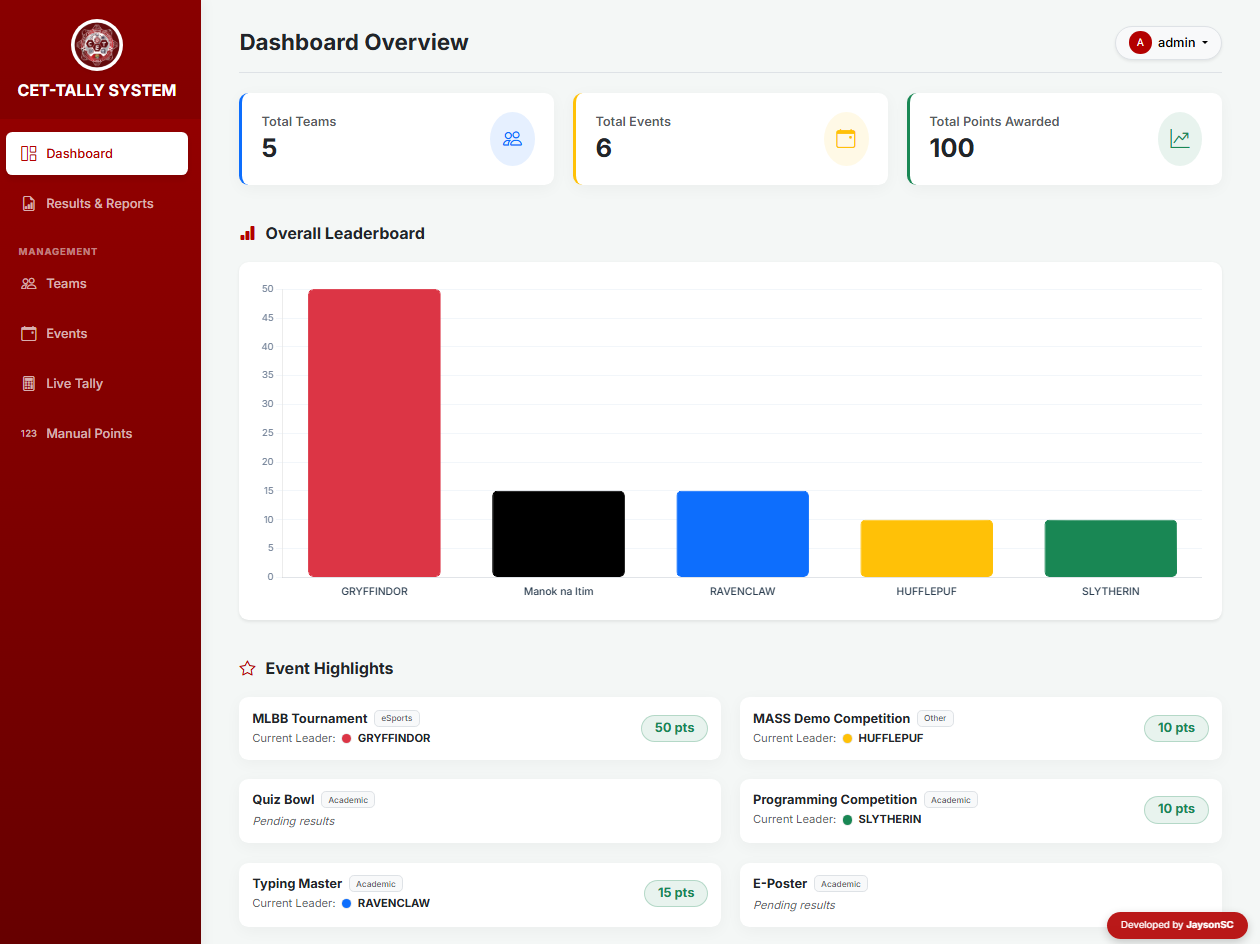This screenshot has width=1260, height=944.
Task: Click the CET-TALLY SYSTEM logo emblem
Action: [96, 45]
